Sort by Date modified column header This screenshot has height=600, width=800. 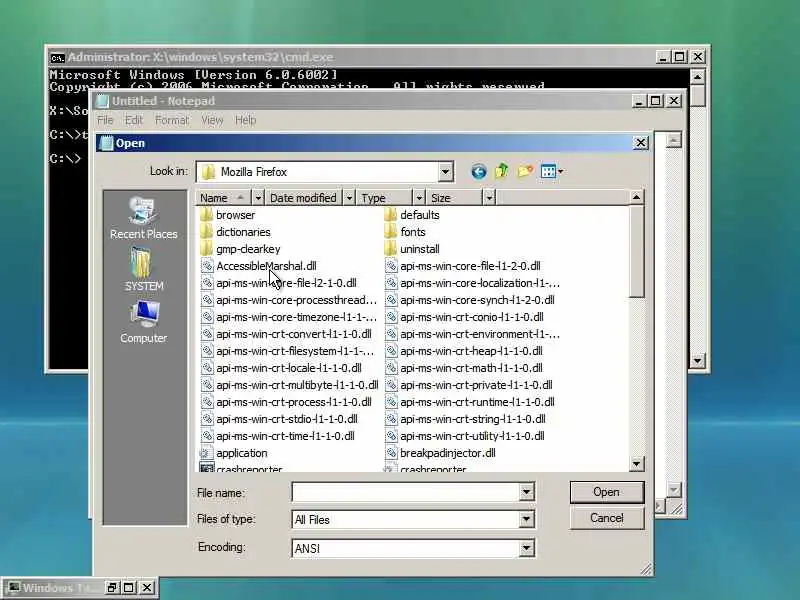[304, 197]
